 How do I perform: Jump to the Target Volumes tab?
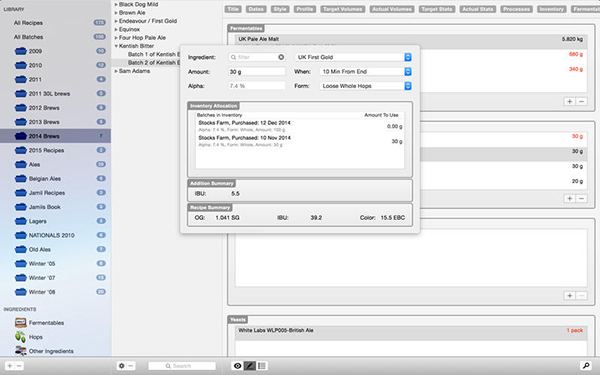coord(343,9)
